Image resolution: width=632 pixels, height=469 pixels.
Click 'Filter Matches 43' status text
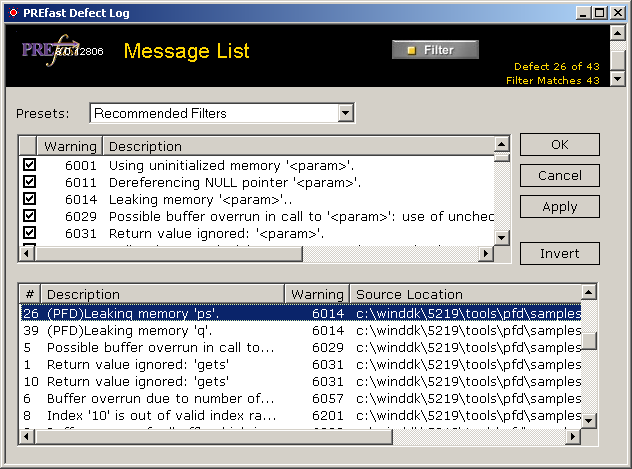(x=553, y=81)
